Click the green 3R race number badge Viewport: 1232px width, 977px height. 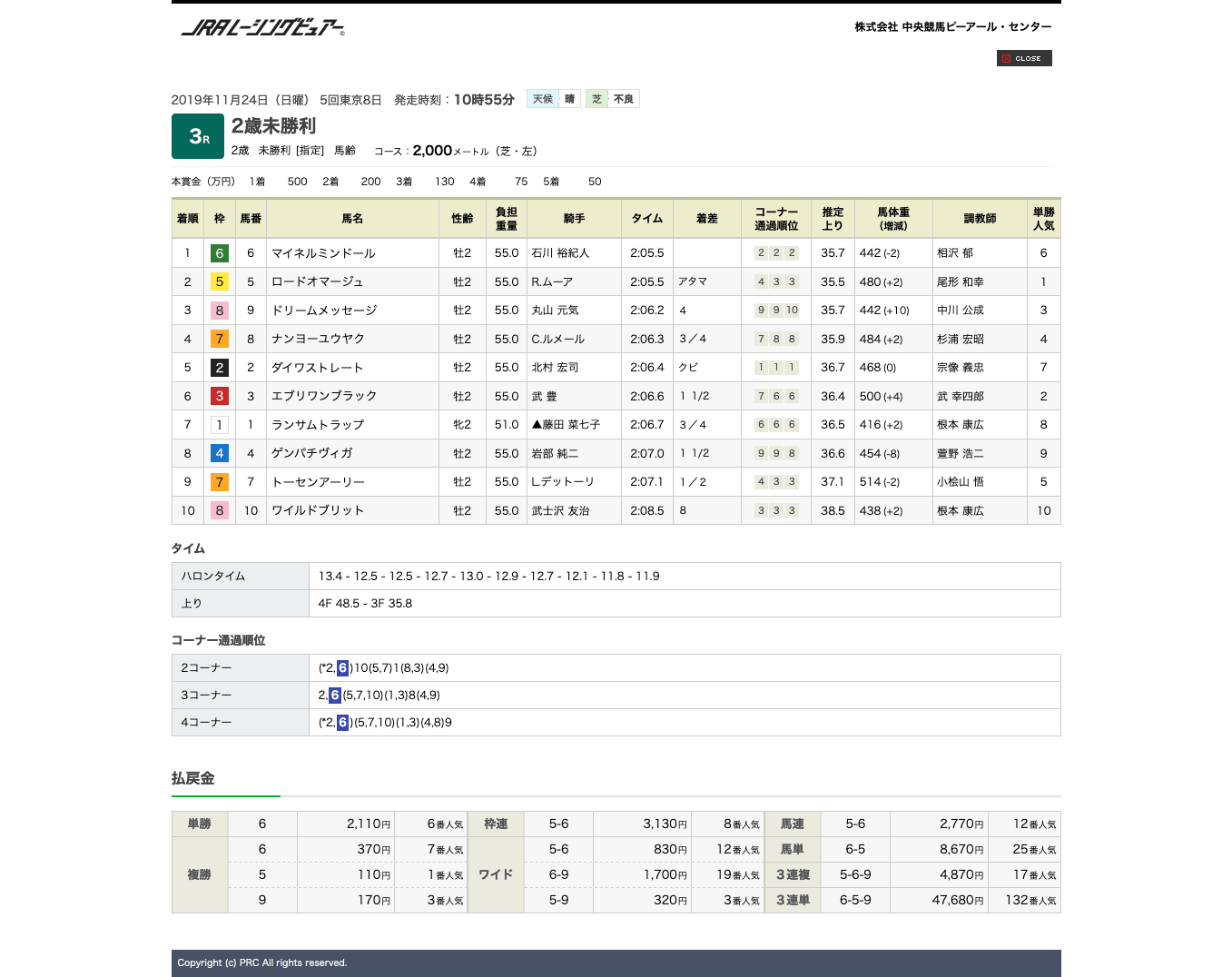click(198, 136)
